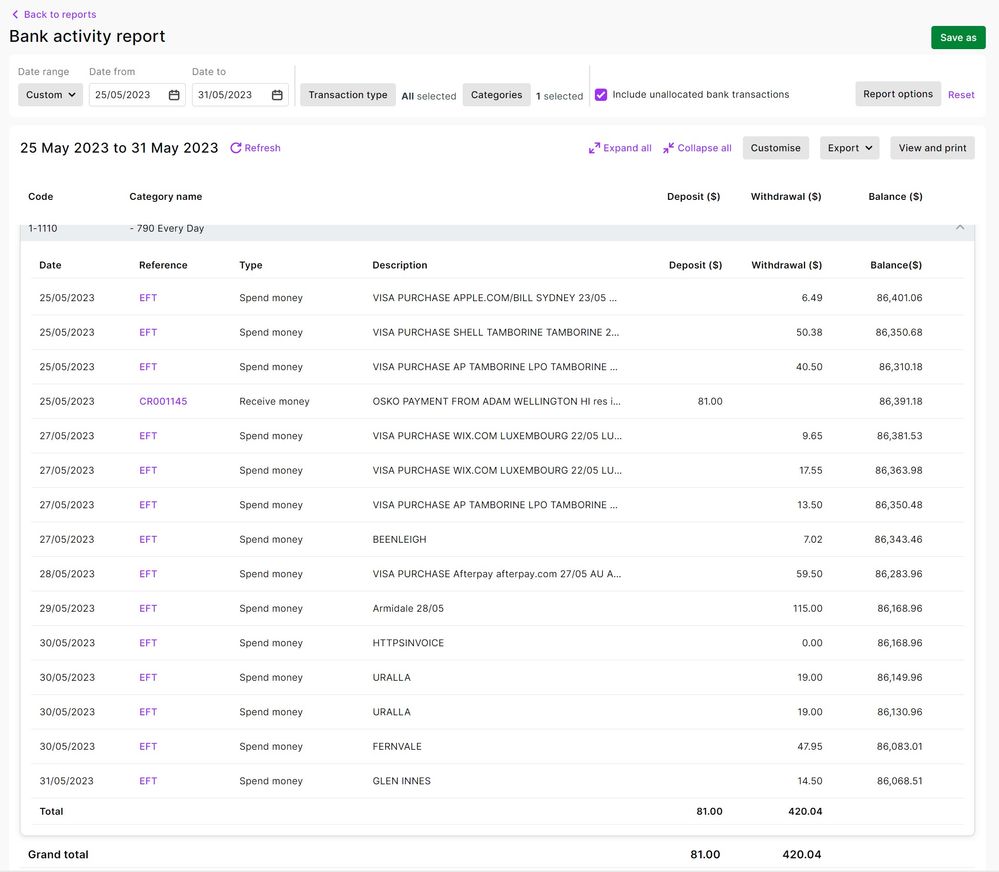Open the Date from calendar icon
This screenshot has height=872, width=999.
(174, 95)
